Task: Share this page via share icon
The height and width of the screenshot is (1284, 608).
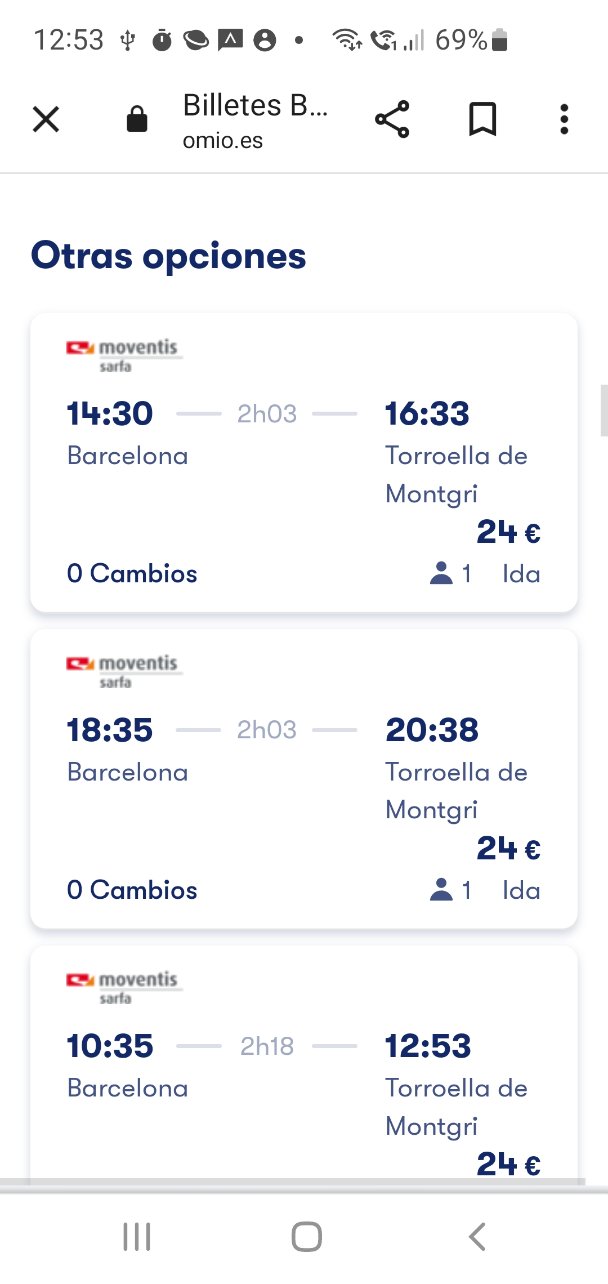Action: (392, 120)
